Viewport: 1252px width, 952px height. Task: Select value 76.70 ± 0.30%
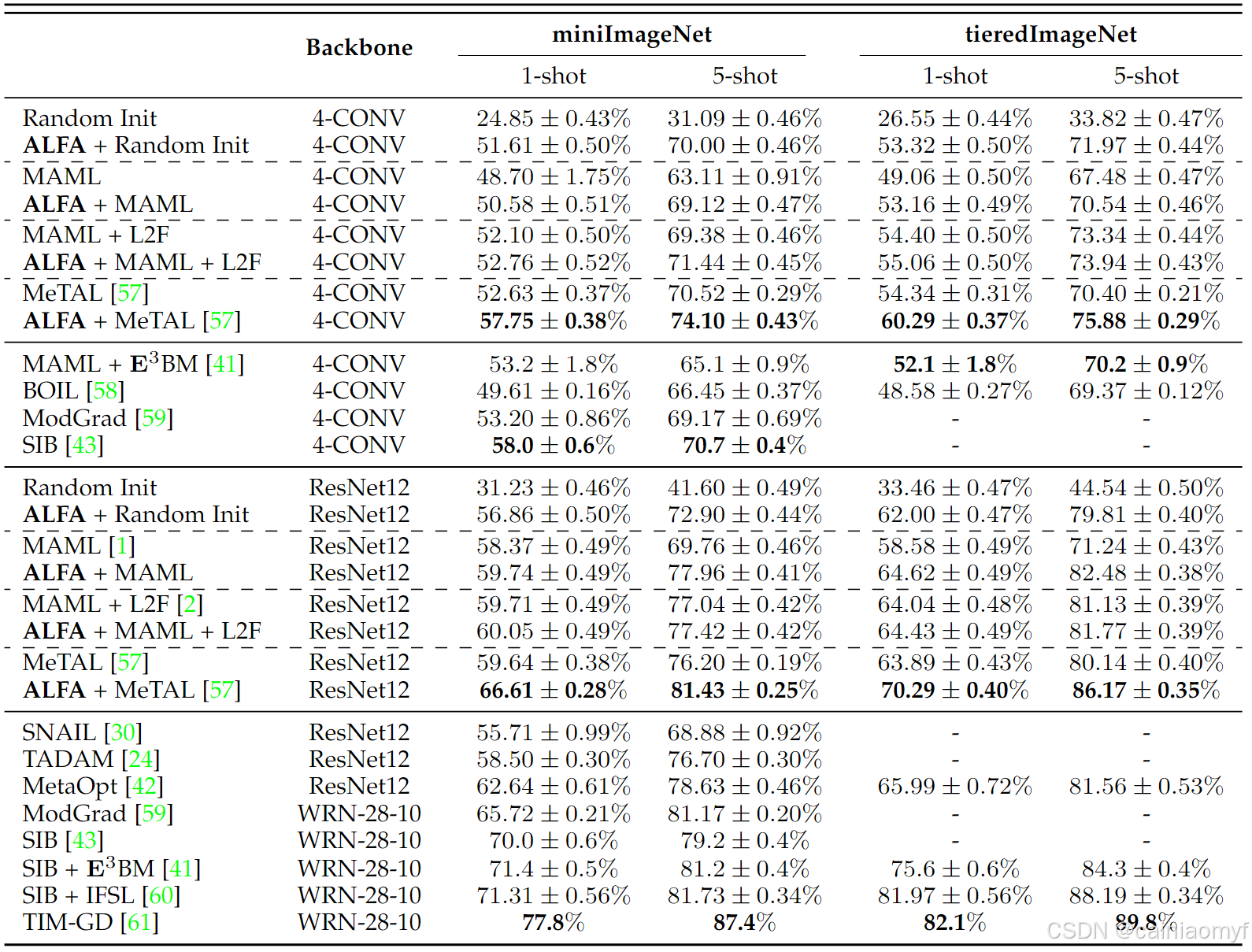click(745, 760)
